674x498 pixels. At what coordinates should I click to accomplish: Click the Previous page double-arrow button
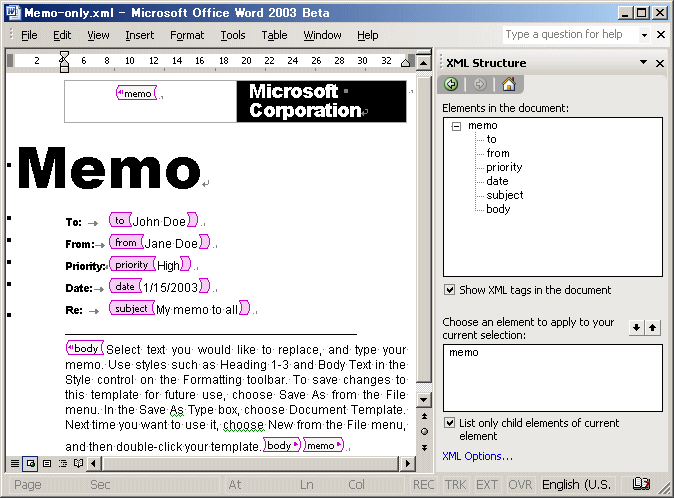click(424, 416)
